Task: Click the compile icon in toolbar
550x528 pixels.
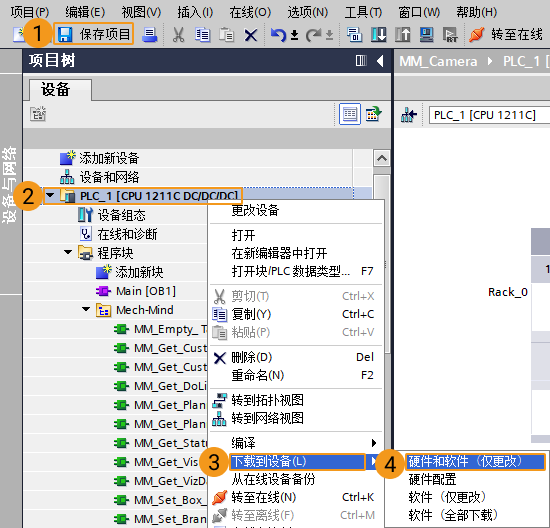Action: tap(354, 34)
